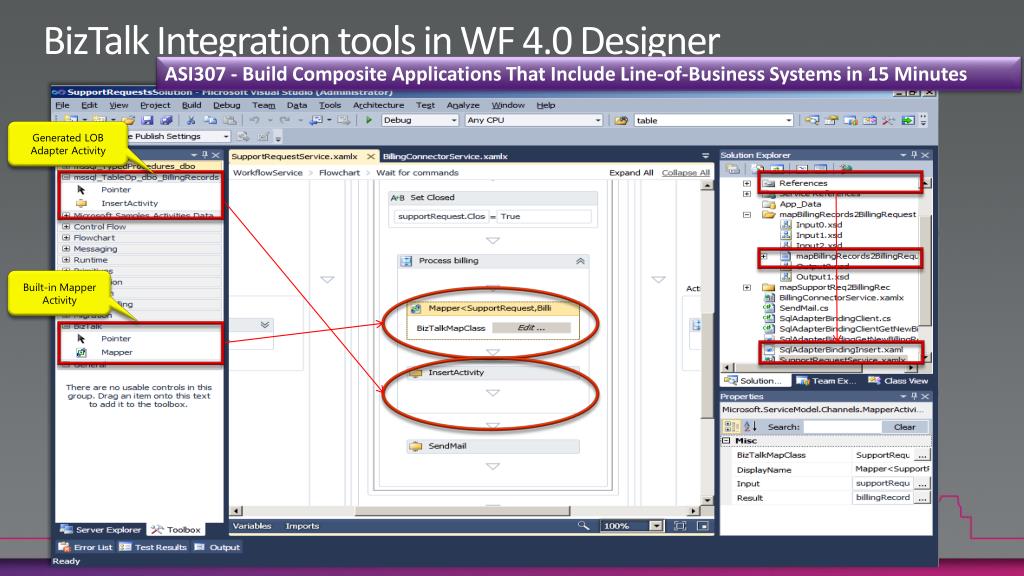The image size is (1024, 576).
Task: Click the Find in Files icon beside table box
Action: coord(621,120)
